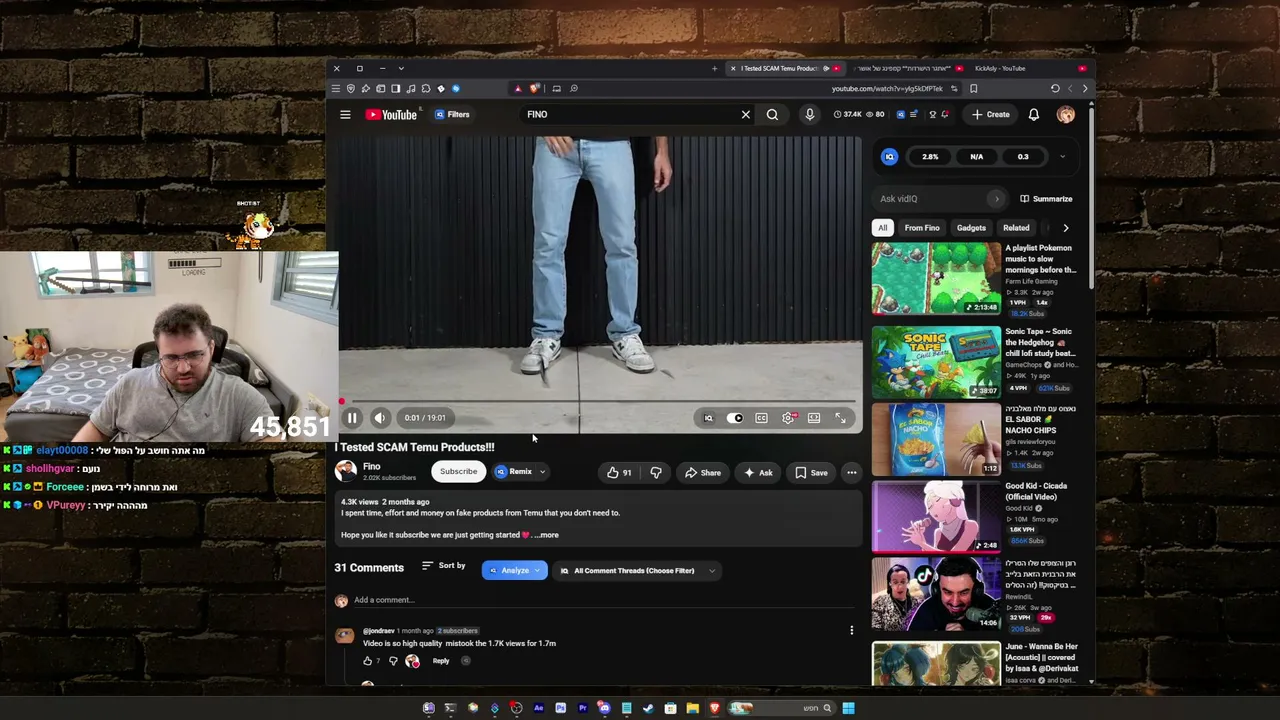Reload the page in the browser
1280x720 pixels.
[x=1055, y=89]
